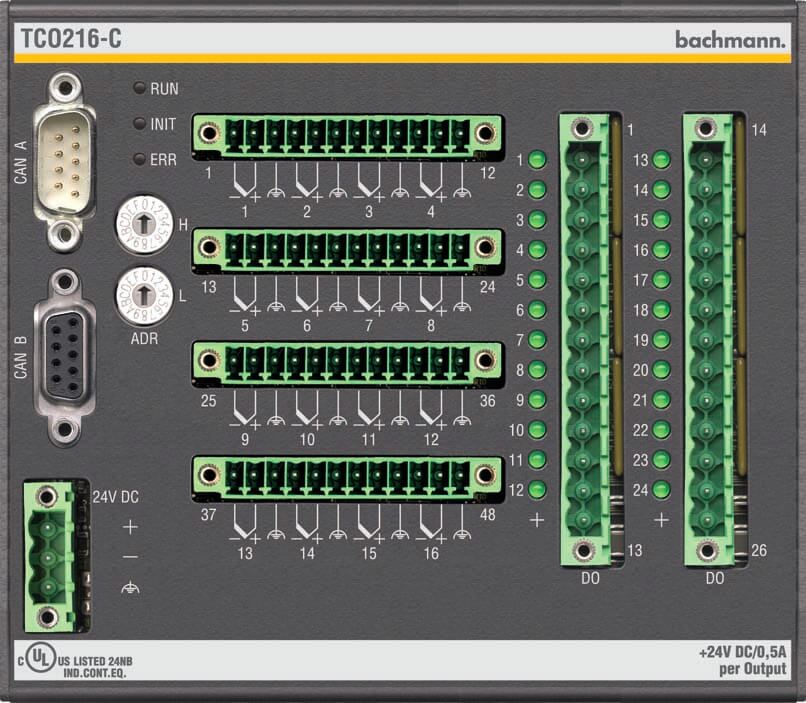The width and height of the screenshot is (806, 703).
Task: Select the thermocouple symbol for channel 4
Action: pos(431,182)
